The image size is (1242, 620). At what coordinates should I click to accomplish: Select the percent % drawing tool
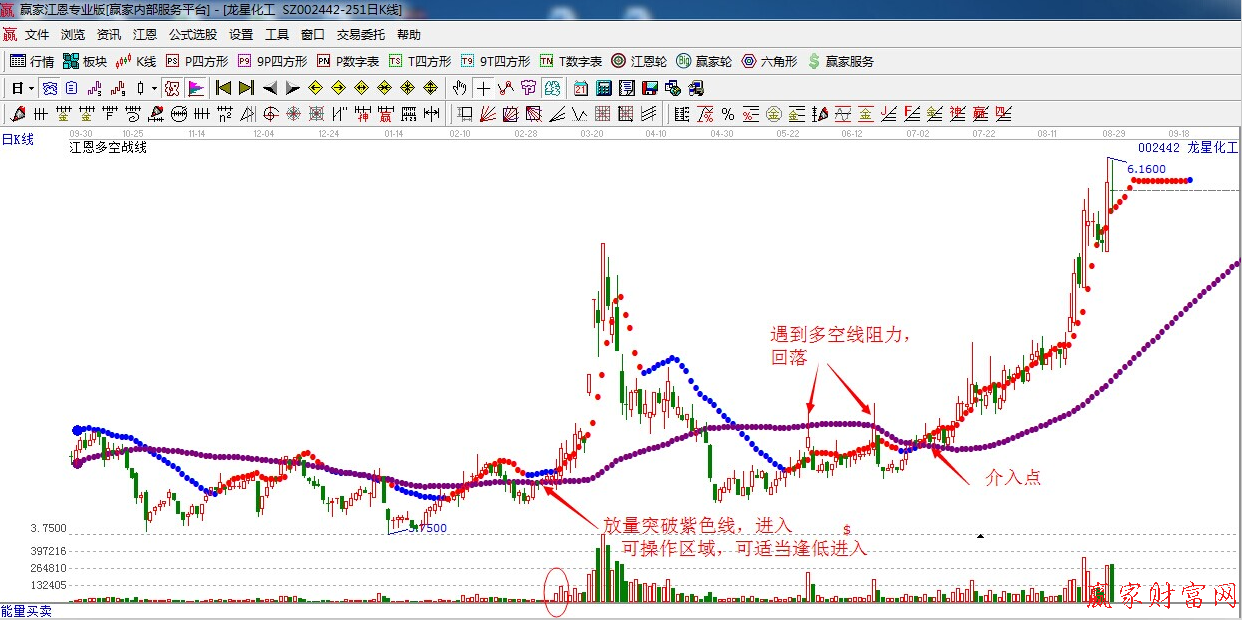[727, 114]
